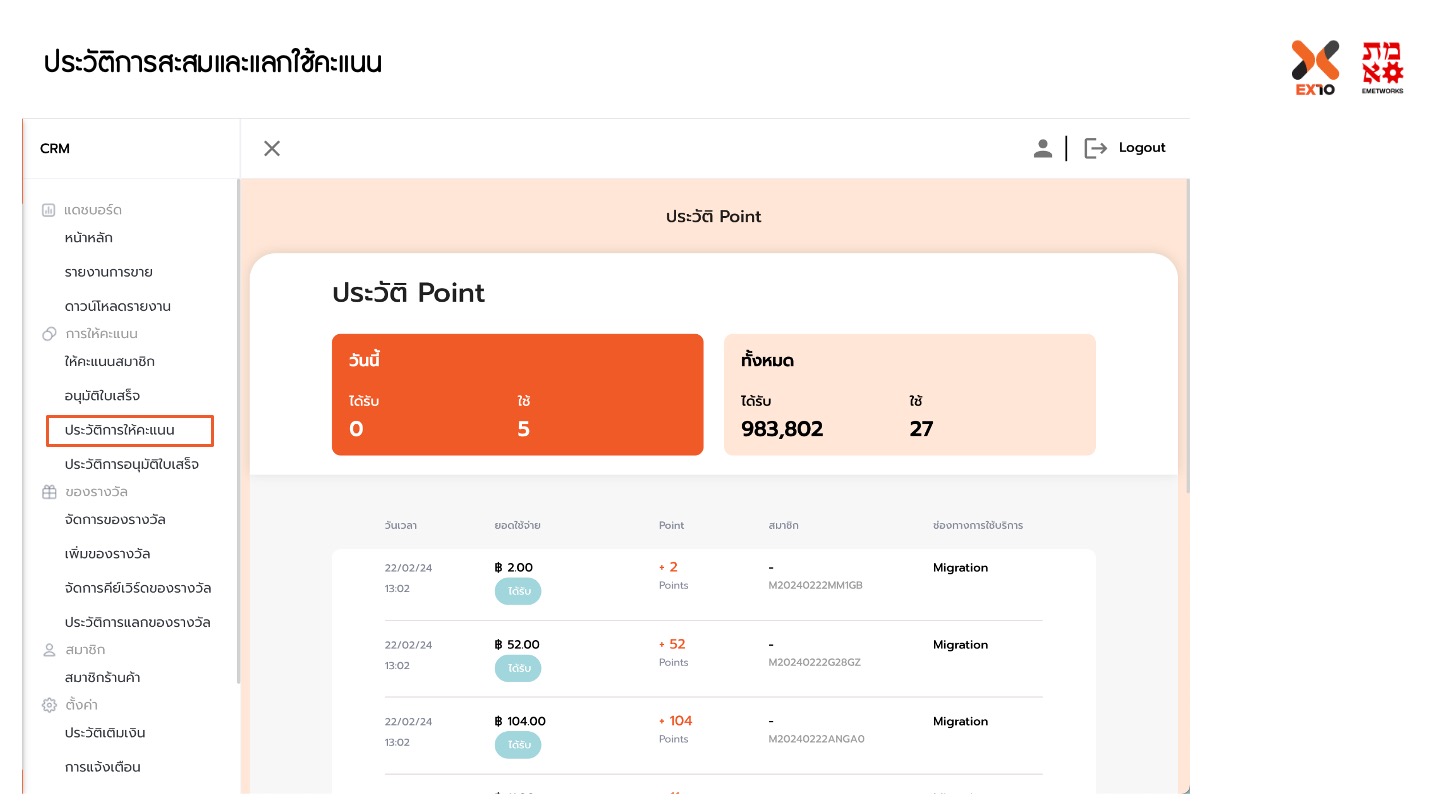Click the ทั้งหมด total summary card
1440x810 pixels.
pos(909,395)
